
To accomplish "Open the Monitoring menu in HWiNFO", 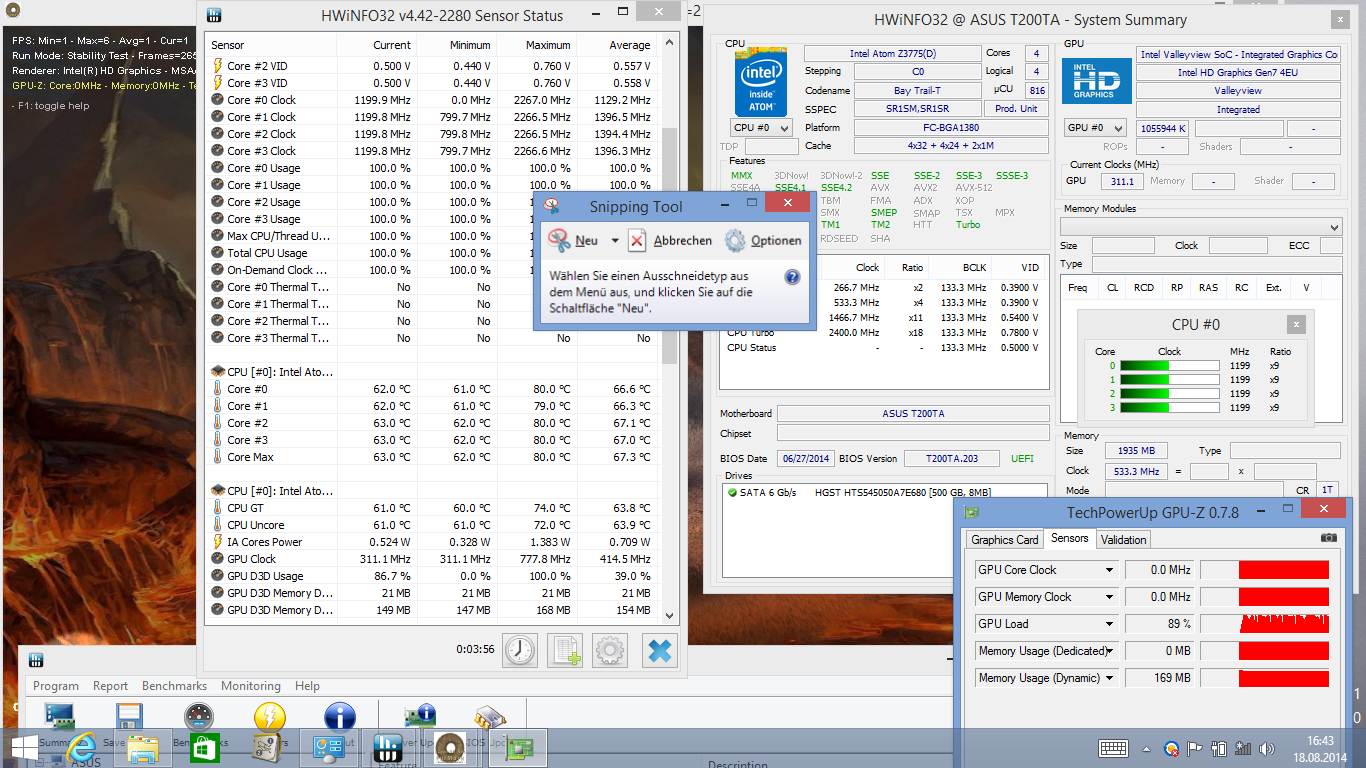I will pos(251,686).
